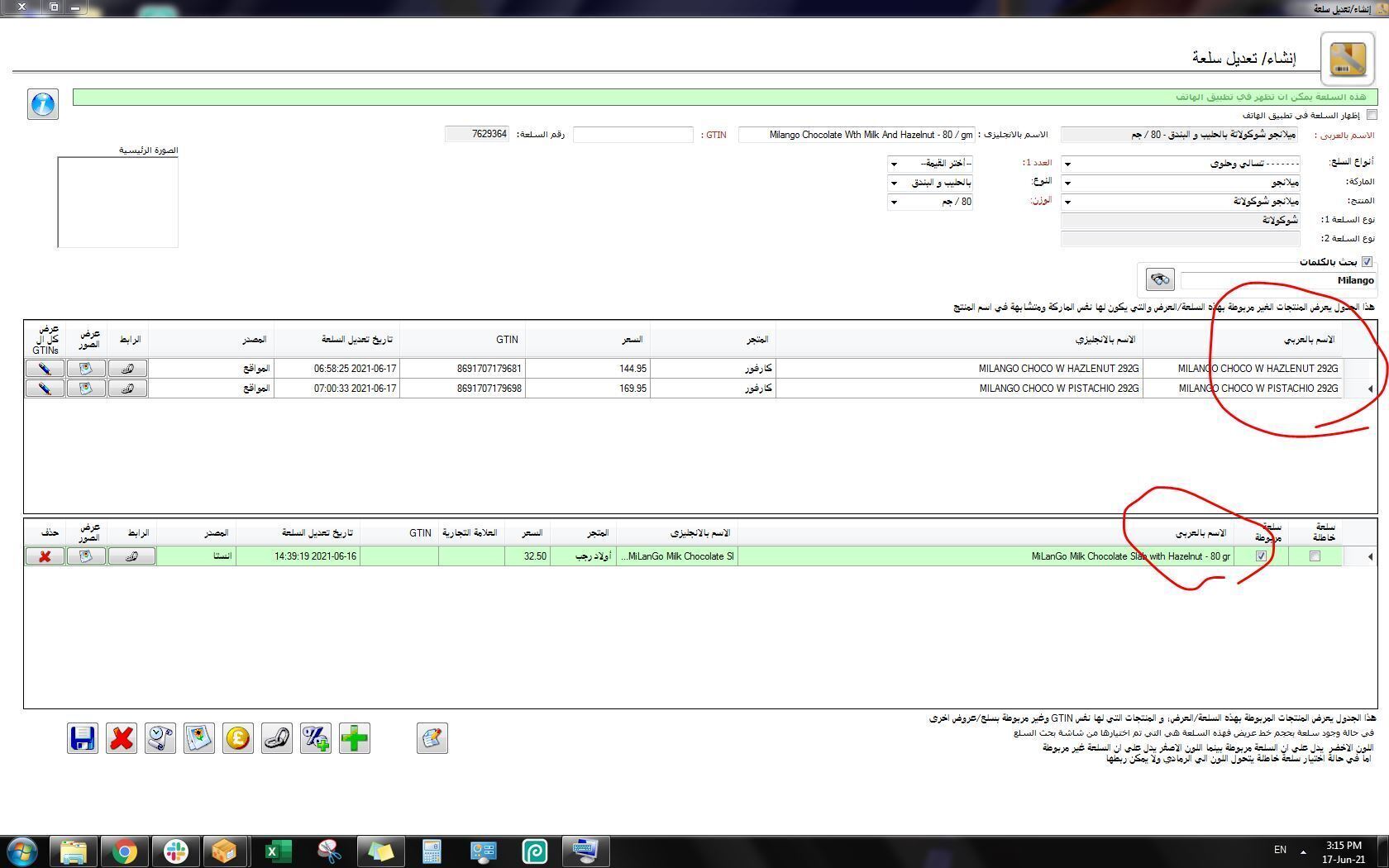Click the GTIN input field

(x=632, y=135)
